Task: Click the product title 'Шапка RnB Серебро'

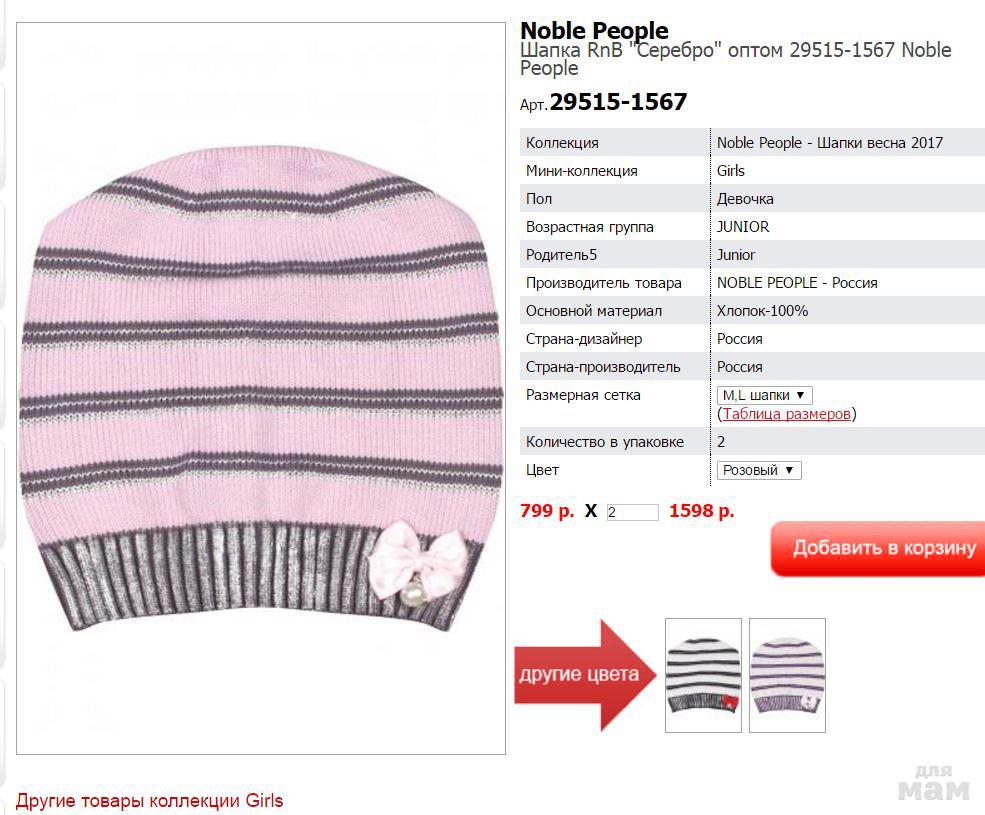Action: click(736, 58)
